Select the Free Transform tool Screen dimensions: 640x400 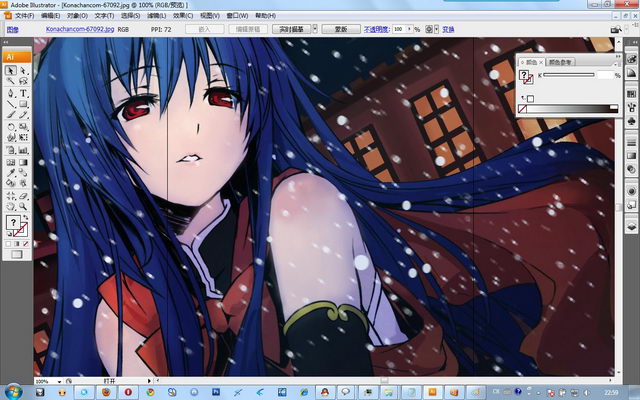[23, 137]
